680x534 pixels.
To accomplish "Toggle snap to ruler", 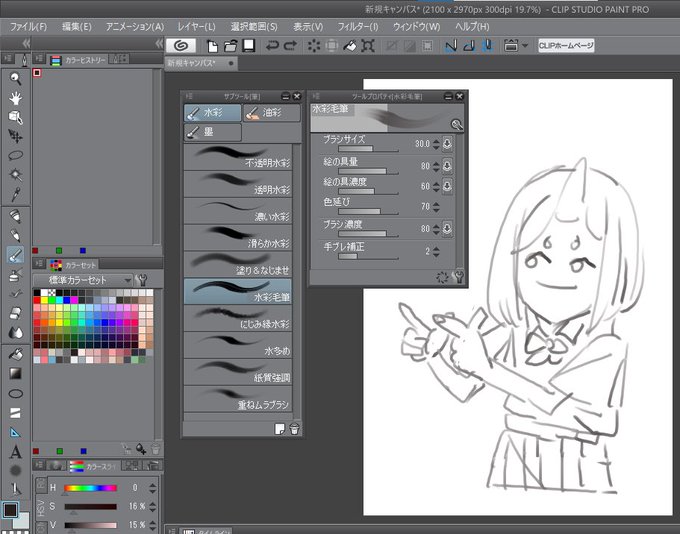I will (x=451, y=46).
